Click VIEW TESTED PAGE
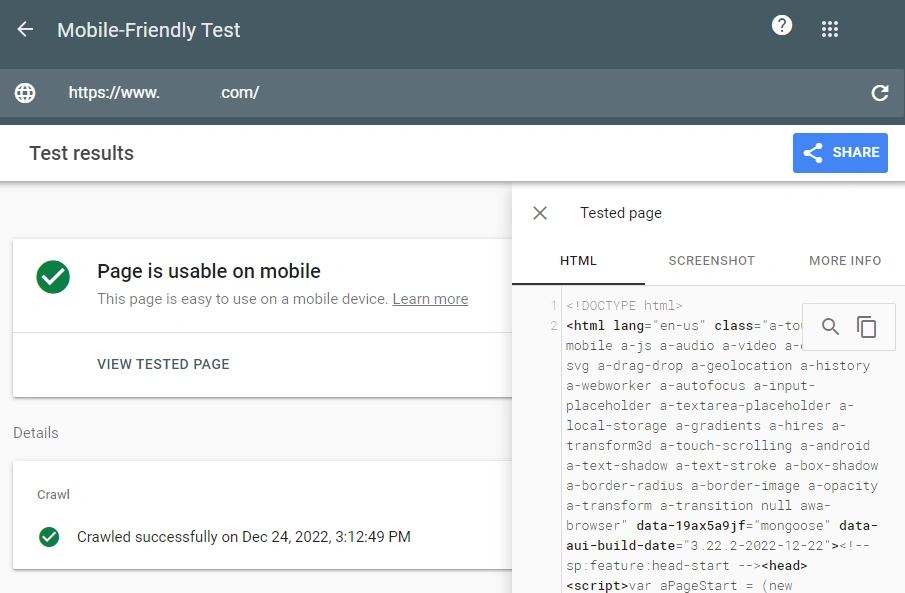Screen dimensions: 905x593 (x=163, y=364)
